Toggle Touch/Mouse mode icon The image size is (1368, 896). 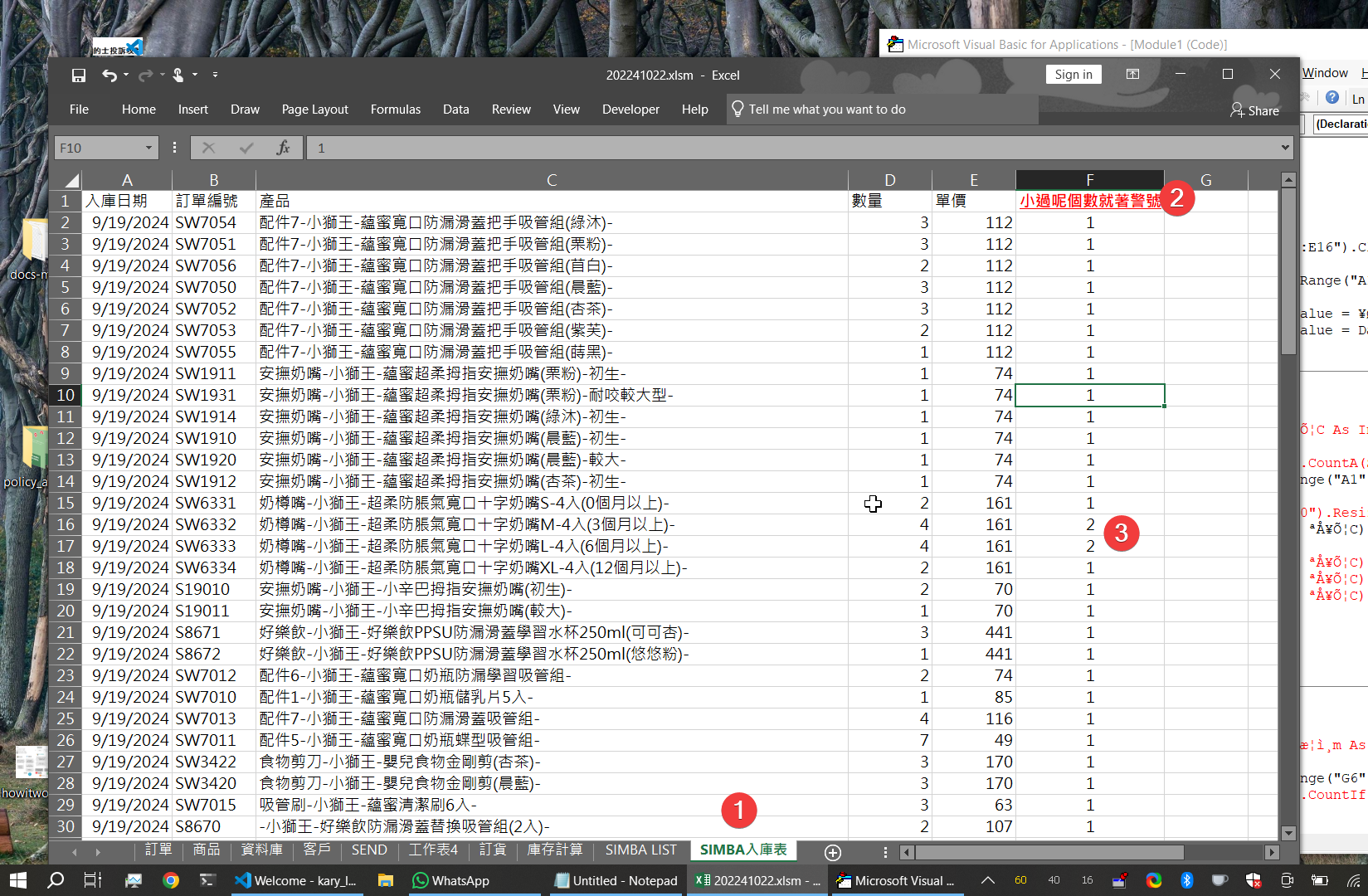(x=178, y=75)
